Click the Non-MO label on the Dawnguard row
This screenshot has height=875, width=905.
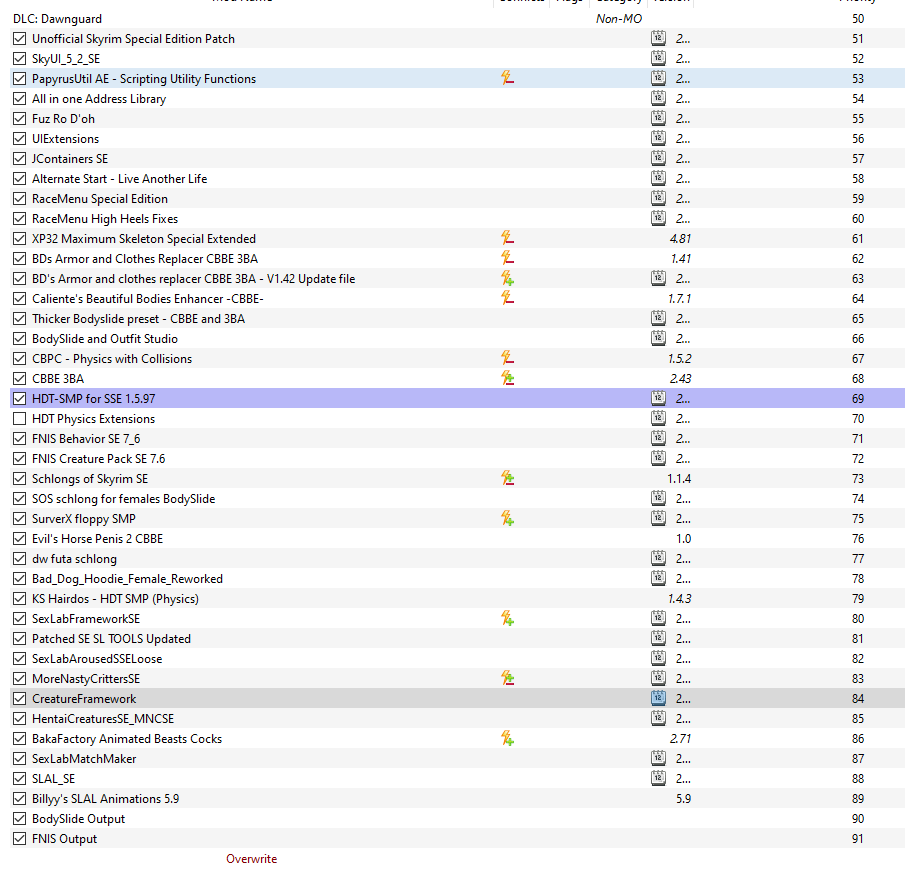pyautogui.click(x=619, y=18)
